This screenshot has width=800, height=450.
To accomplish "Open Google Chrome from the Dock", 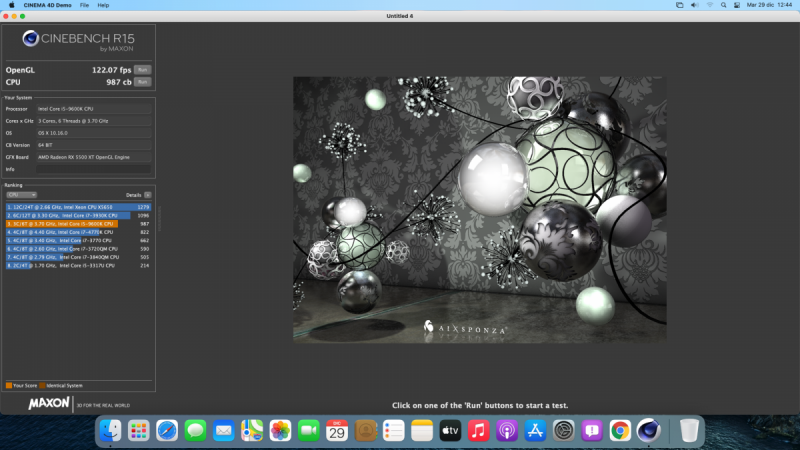I will pyautogui.click(x=620, y=430).
